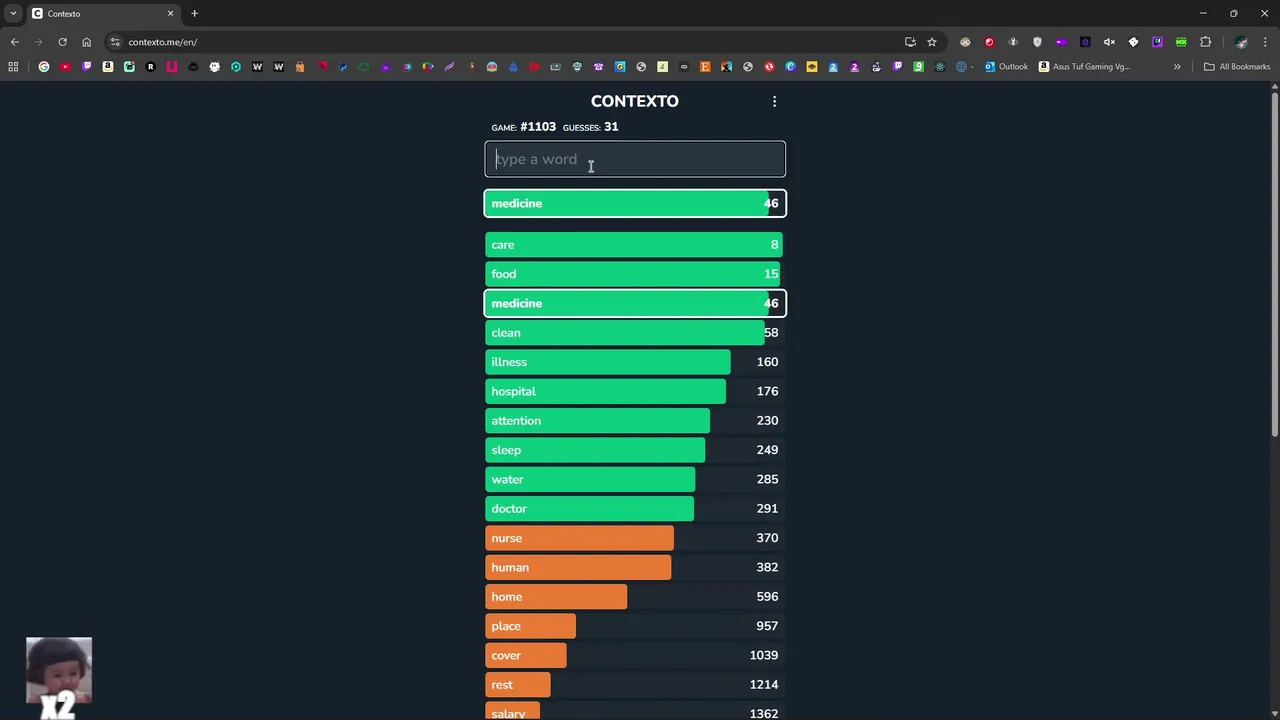Click the 'water' guess row
Image resolution: width=1280 pixels, height=720 pixels.
(635, 479)
